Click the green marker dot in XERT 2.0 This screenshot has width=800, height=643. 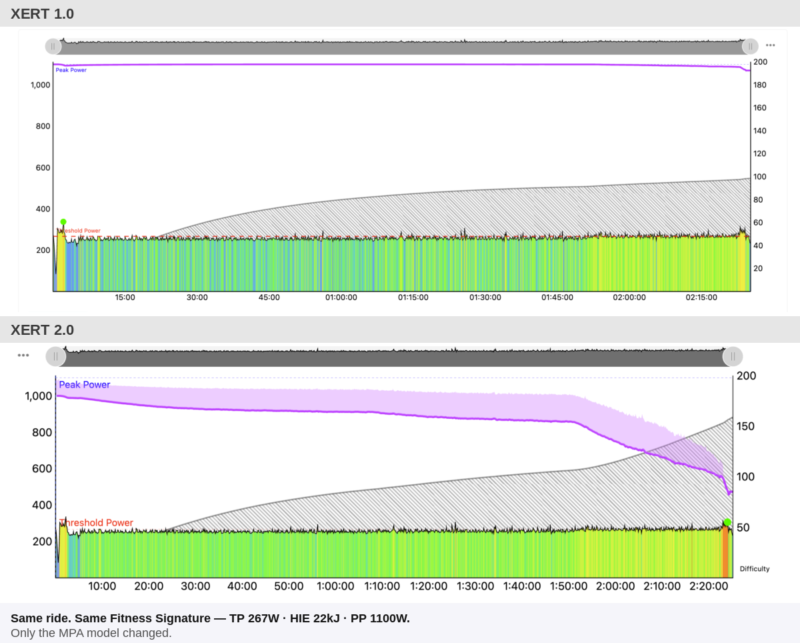(x=727, y=522)
